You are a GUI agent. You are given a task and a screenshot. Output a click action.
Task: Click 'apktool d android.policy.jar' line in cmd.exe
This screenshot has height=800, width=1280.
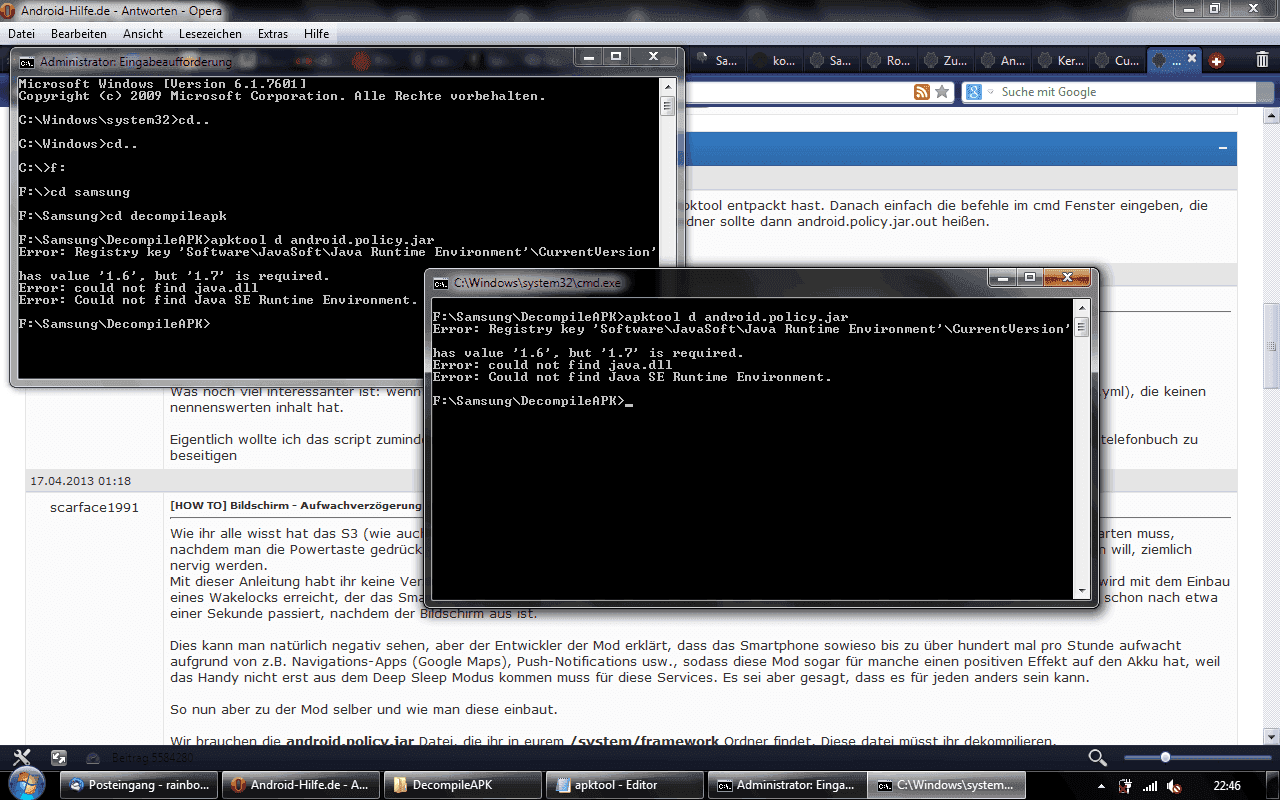tap(640, 317)
